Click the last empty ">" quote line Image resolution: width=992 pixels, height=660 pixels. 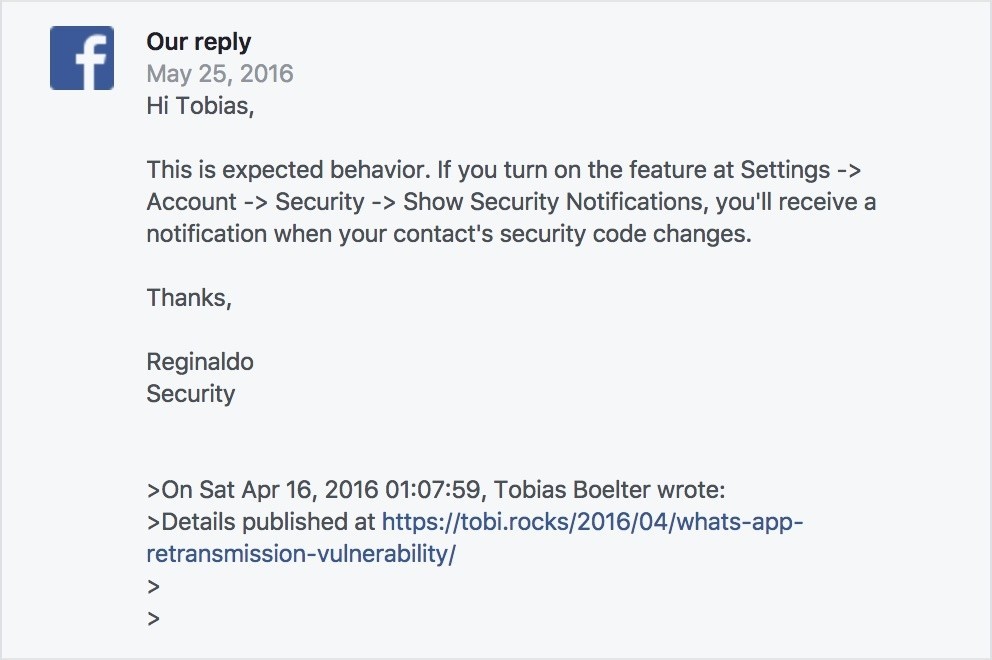[153, 618]
